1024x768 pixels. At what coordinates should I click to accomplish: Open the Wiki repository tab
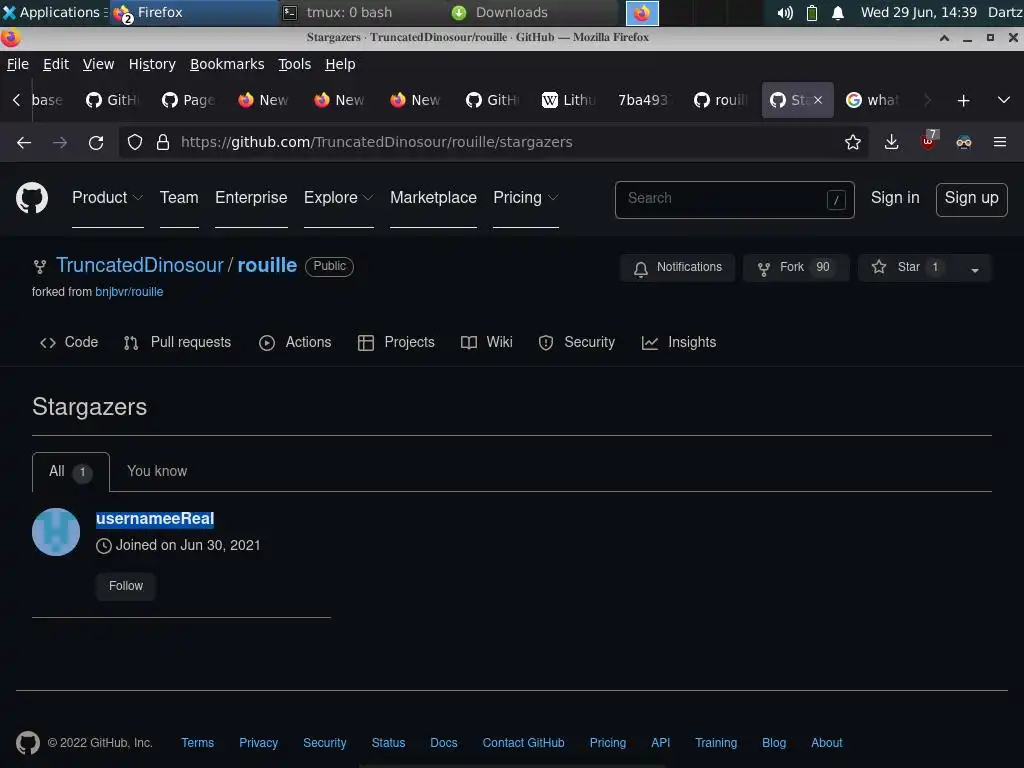click(x=487, y=342)
